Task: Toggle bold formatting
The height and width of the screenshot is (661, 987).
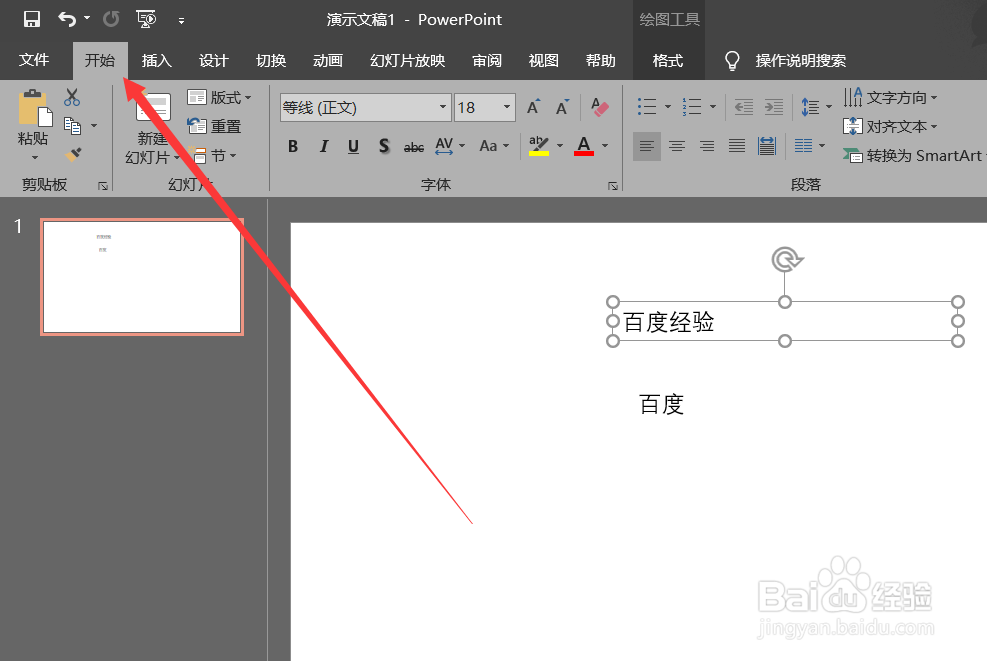Action: 293,146
